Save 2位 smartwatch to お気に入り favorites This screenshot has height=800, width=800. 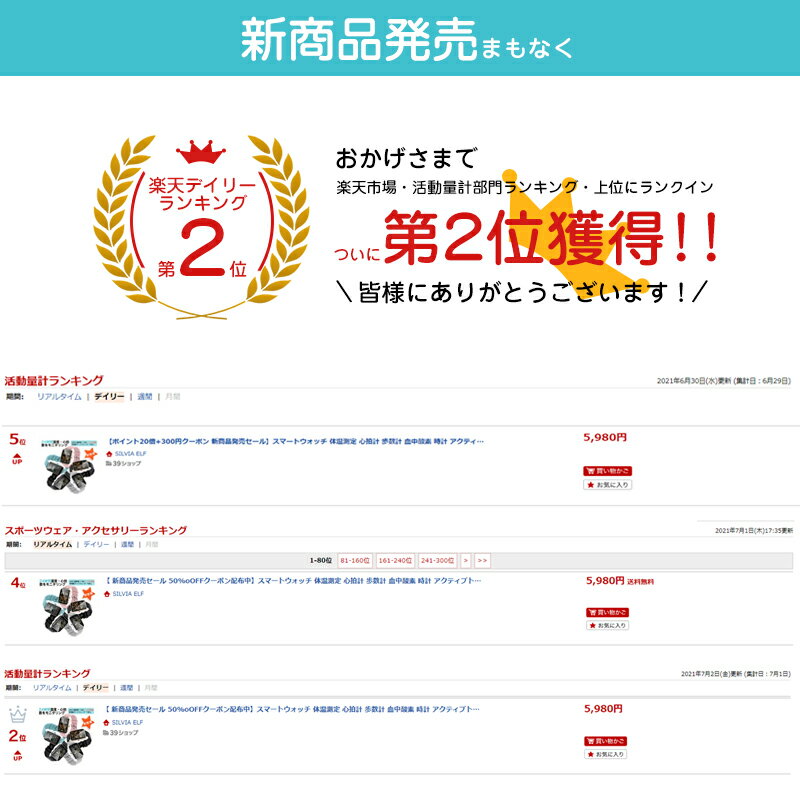pyautogui.click(x=606, y=754)
